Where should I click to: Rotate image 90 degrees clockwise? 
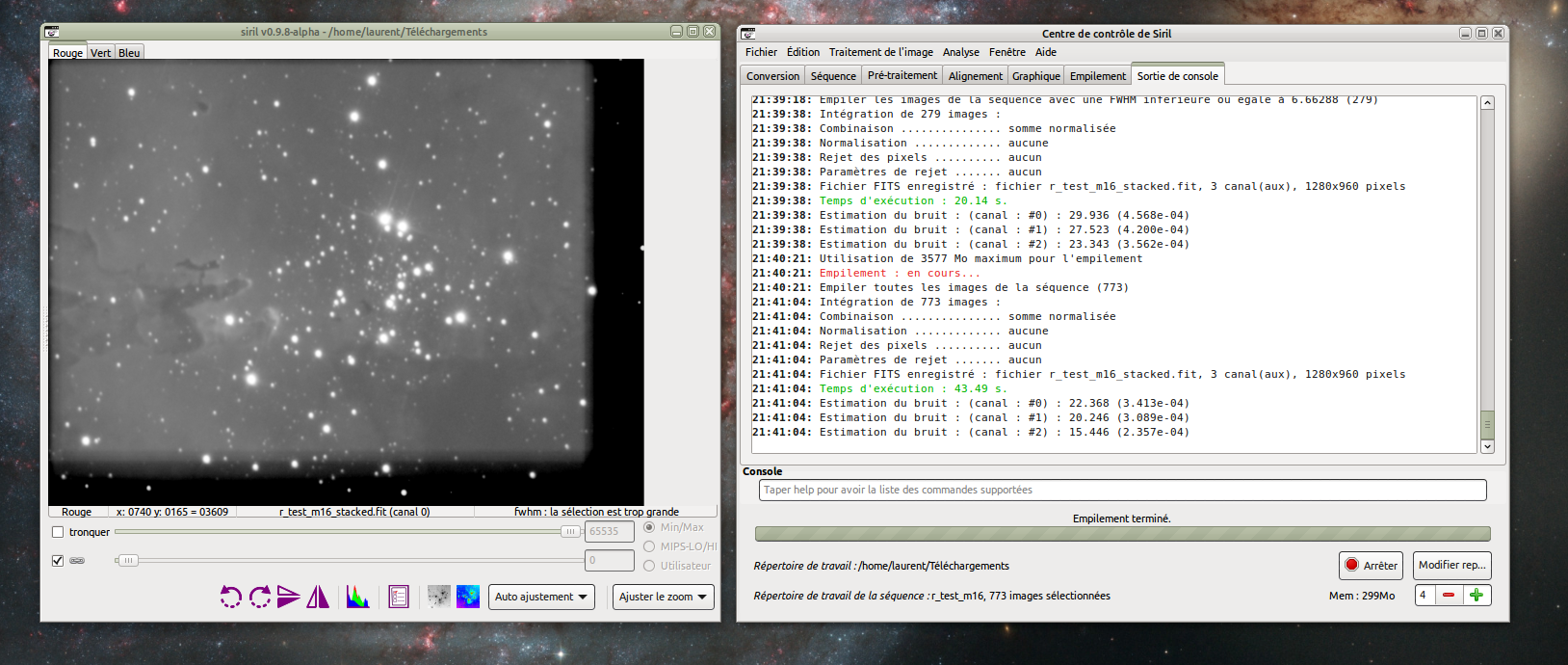[x=260, y=598]
